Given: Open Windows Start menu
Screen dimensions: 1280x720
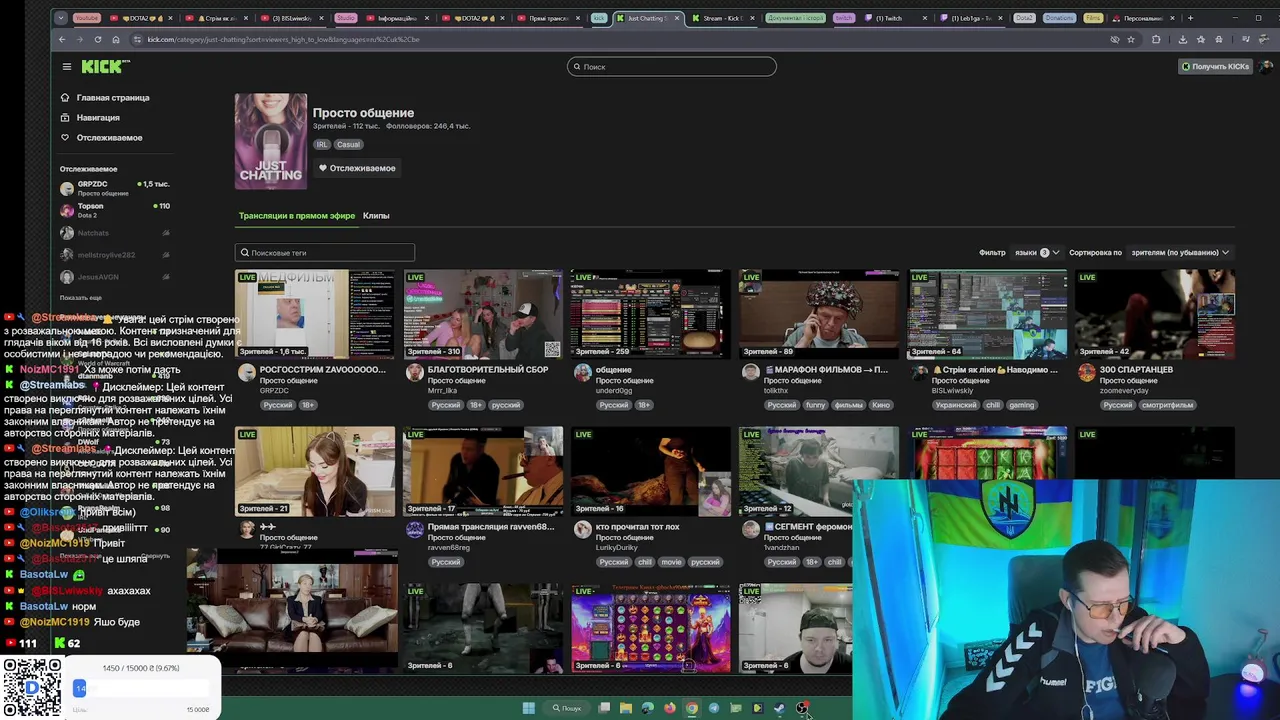Looking at the screenshot, I should [528, 708].
